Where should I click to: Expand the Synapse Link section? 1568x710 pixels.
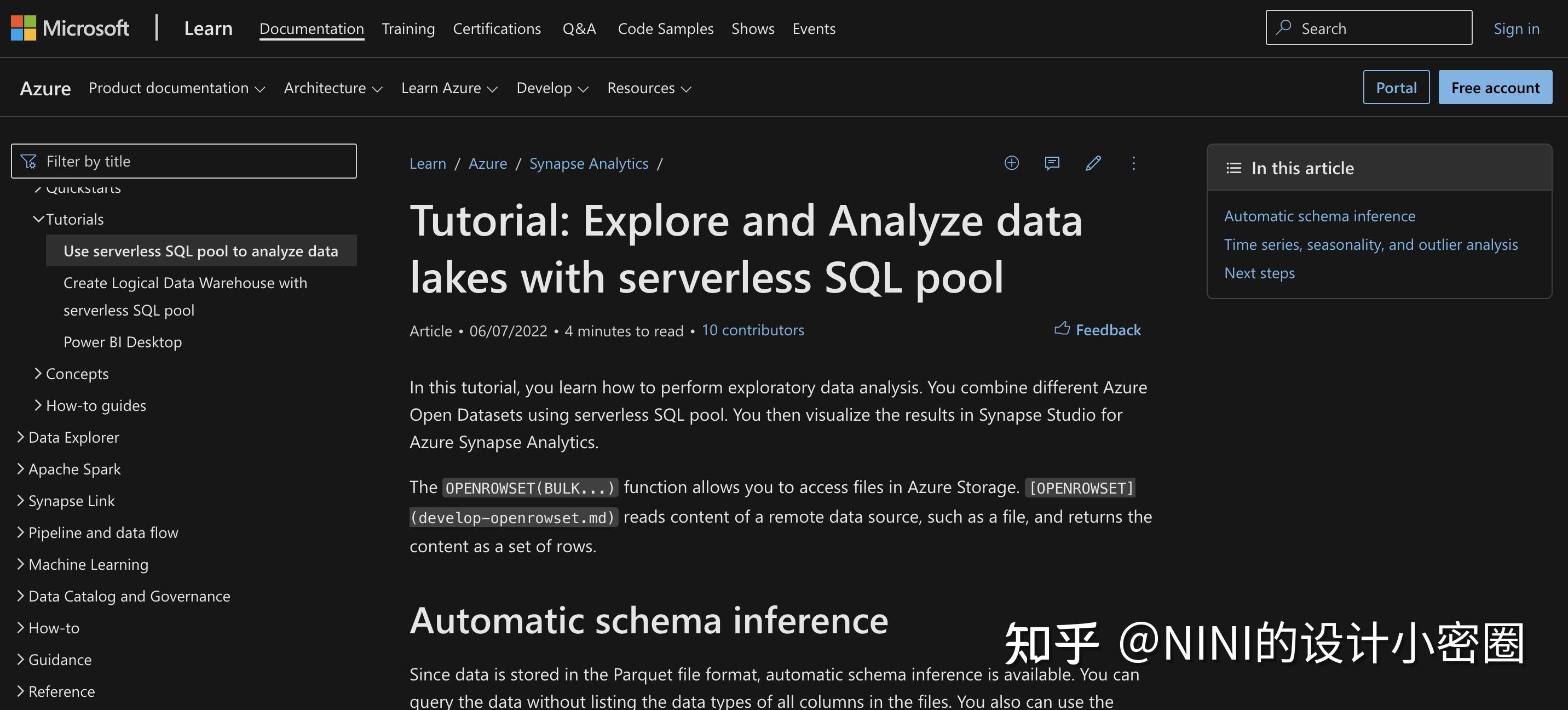tap(21, 501)
